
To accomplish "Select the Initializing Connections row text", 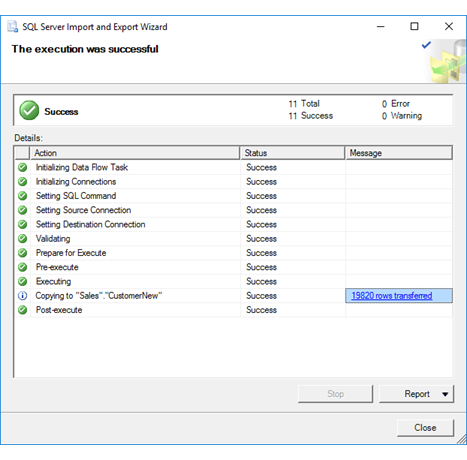I will pos(76,182).
